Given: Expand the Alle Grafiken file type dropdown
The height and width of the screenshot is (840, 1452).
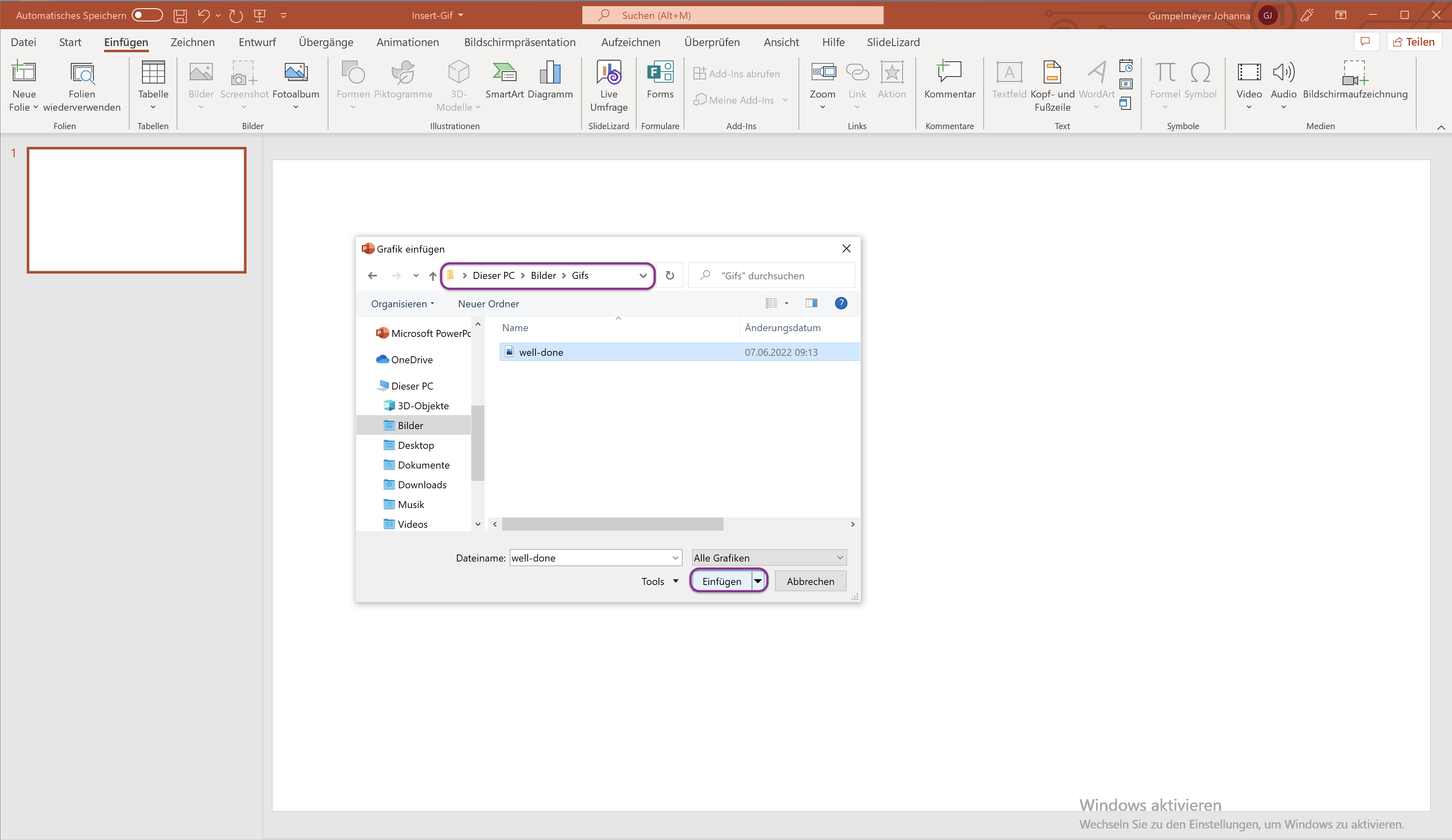Looking at the screenshot, I should pos(840,558).
